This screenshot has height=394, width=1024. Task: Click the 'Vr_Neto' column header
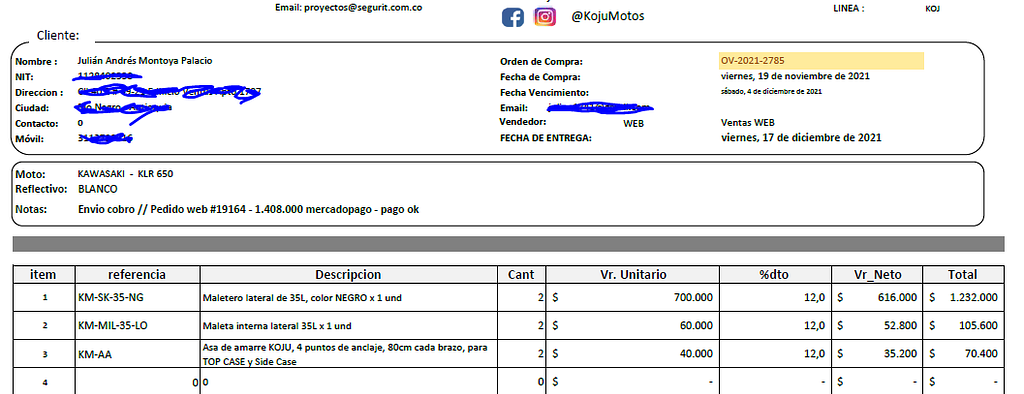click(x=878, y=275)
